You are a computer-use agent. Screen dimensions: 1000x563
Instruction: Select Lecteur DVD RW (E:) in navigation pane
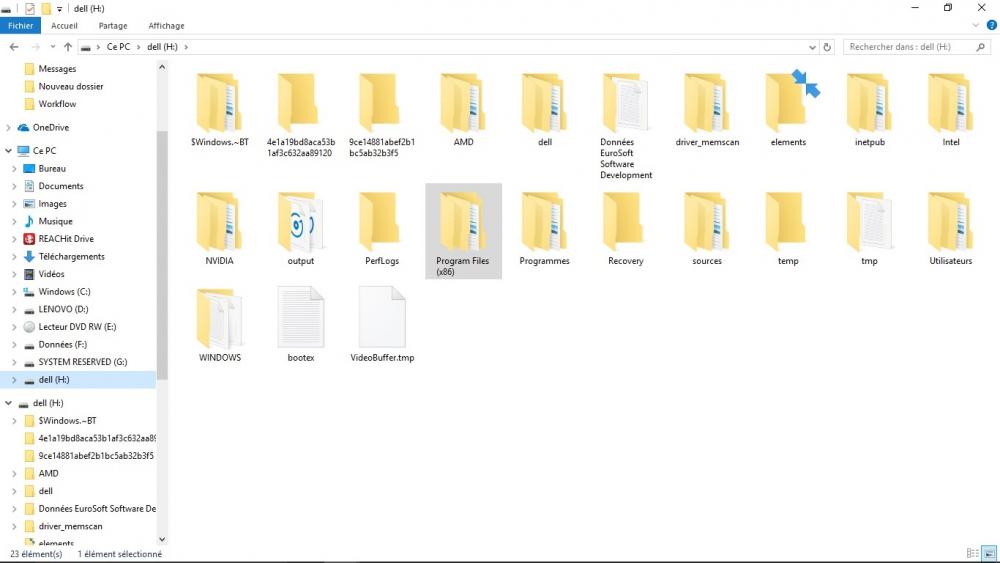click(77, 326)
